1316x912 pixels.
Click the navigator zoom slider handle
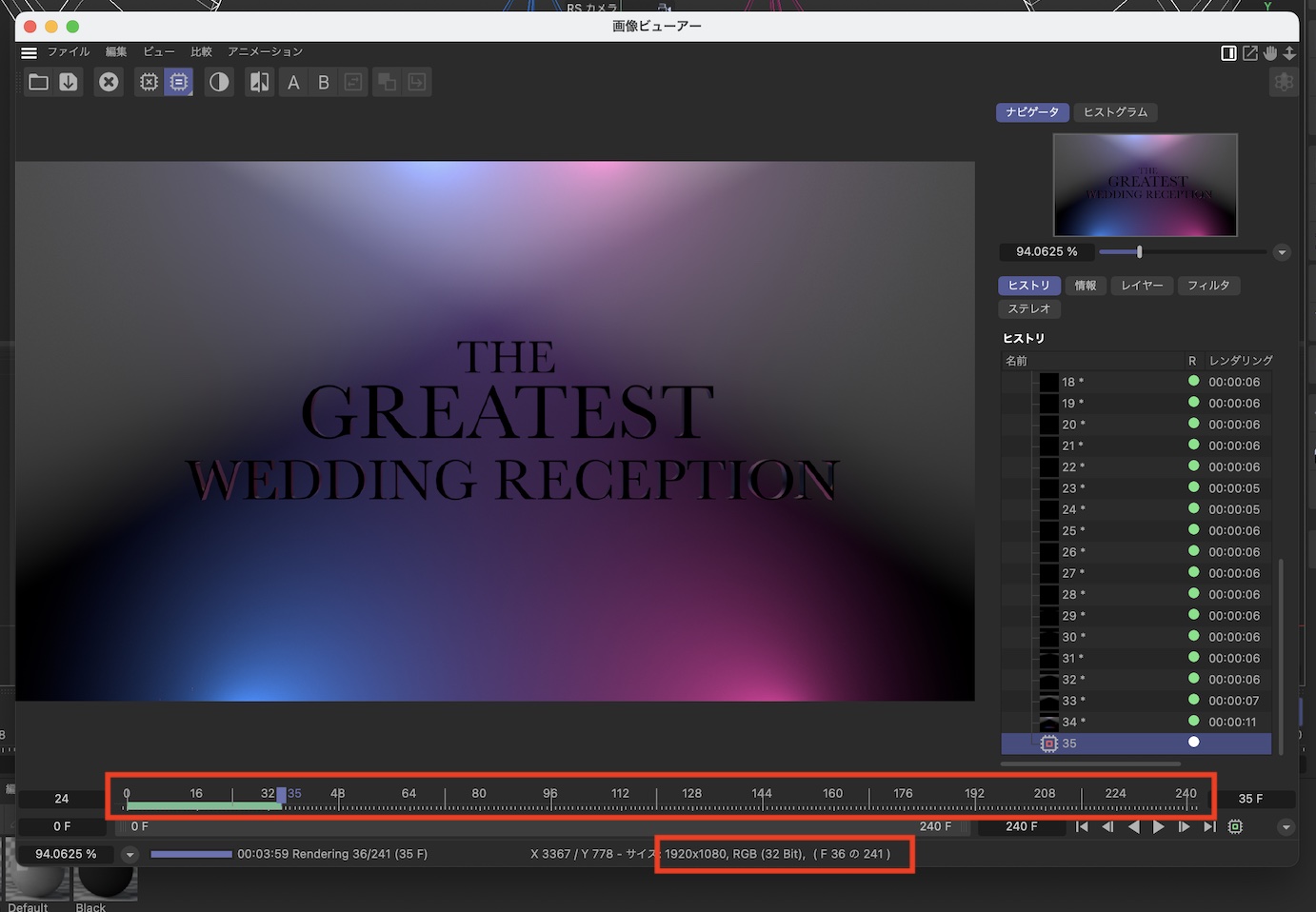point(1139,252)
